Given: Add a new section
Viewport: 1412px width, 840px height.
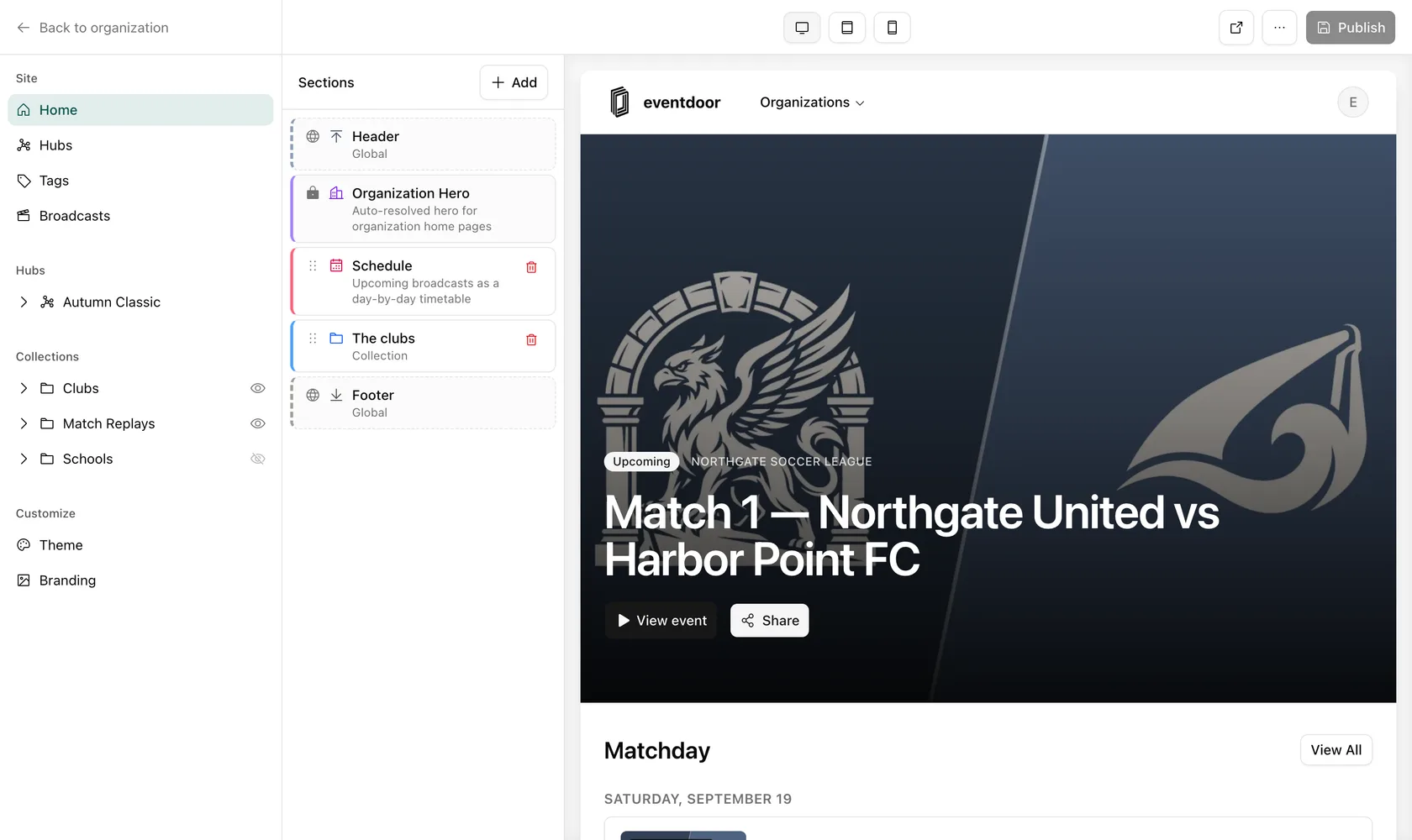Looking at the screenshot, I should [x=514, y=82].
